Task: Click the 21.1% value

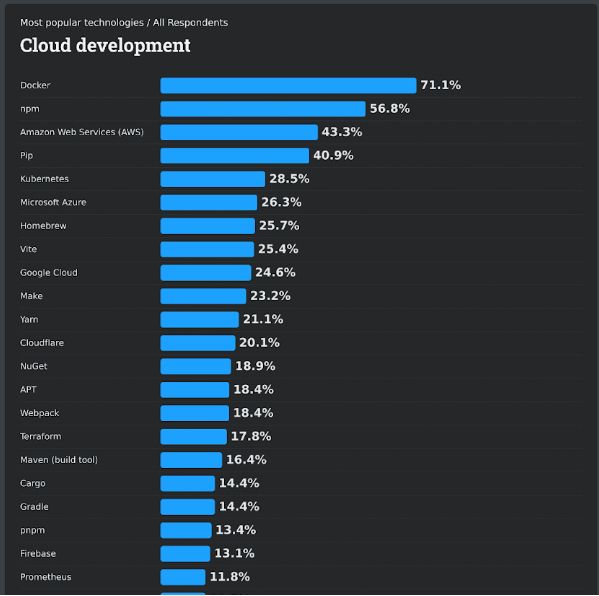Action: click(263, 319)
